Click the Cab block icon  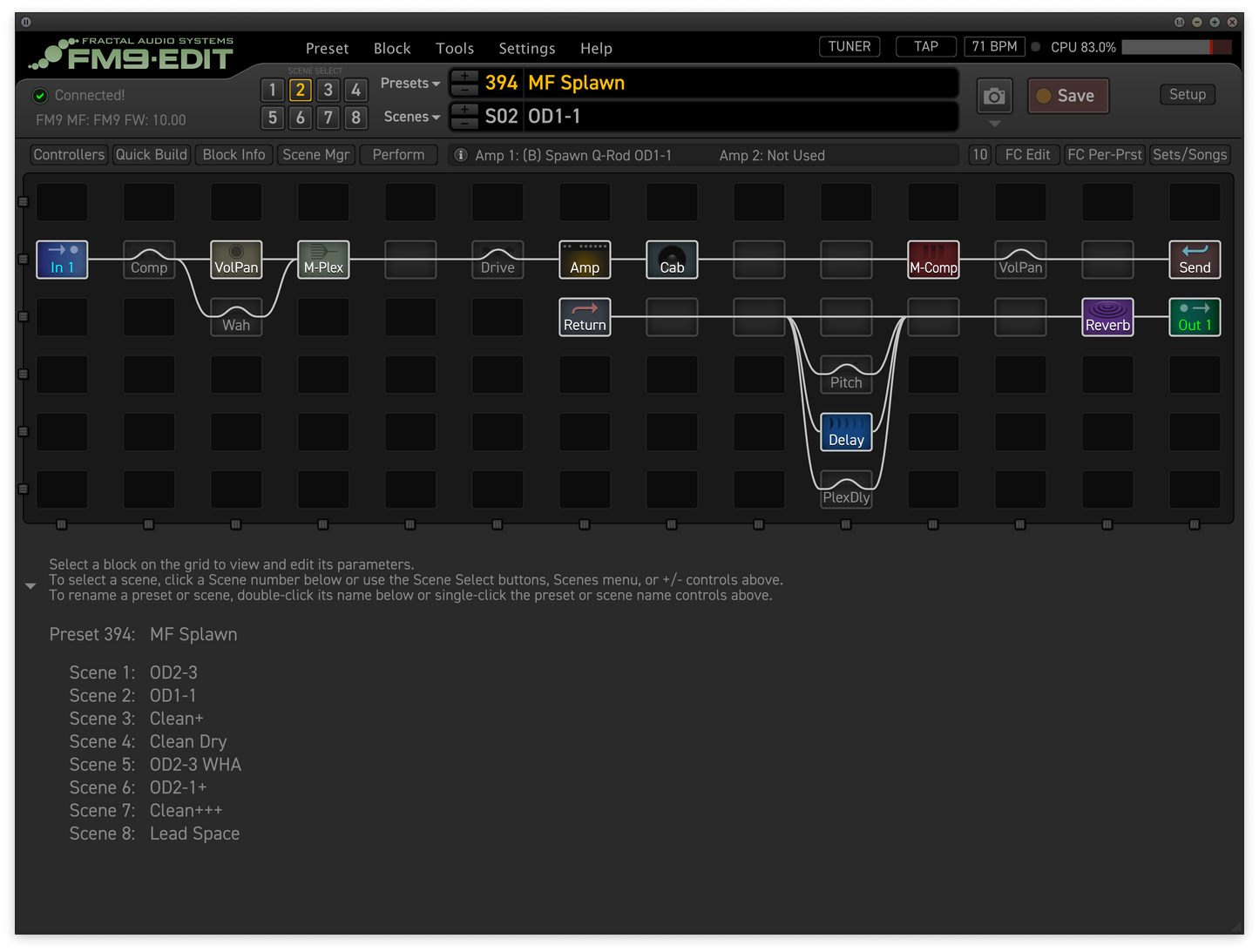[672, 260]
